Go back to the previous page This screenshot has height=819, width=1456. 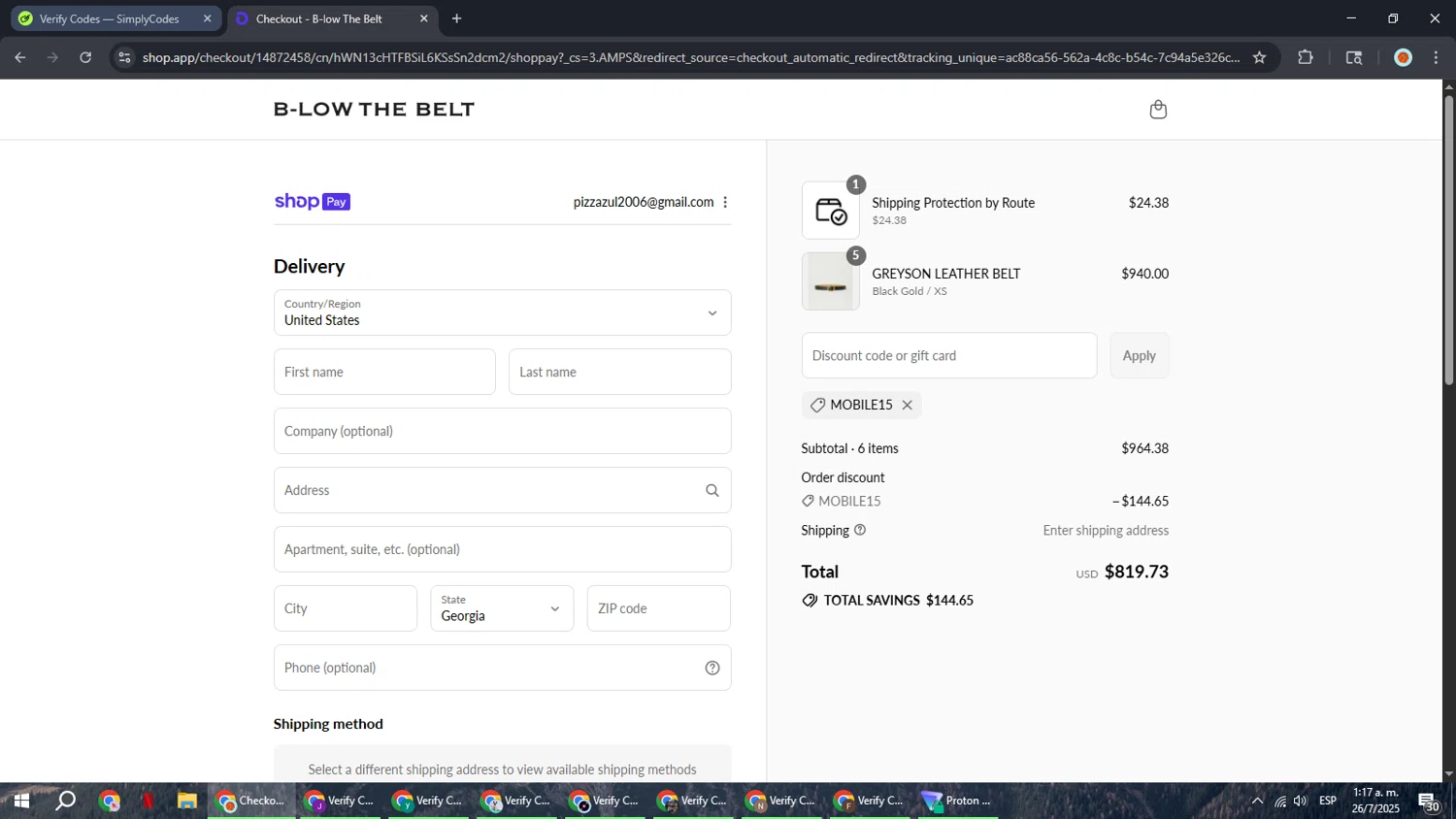(x=19, y=57)
